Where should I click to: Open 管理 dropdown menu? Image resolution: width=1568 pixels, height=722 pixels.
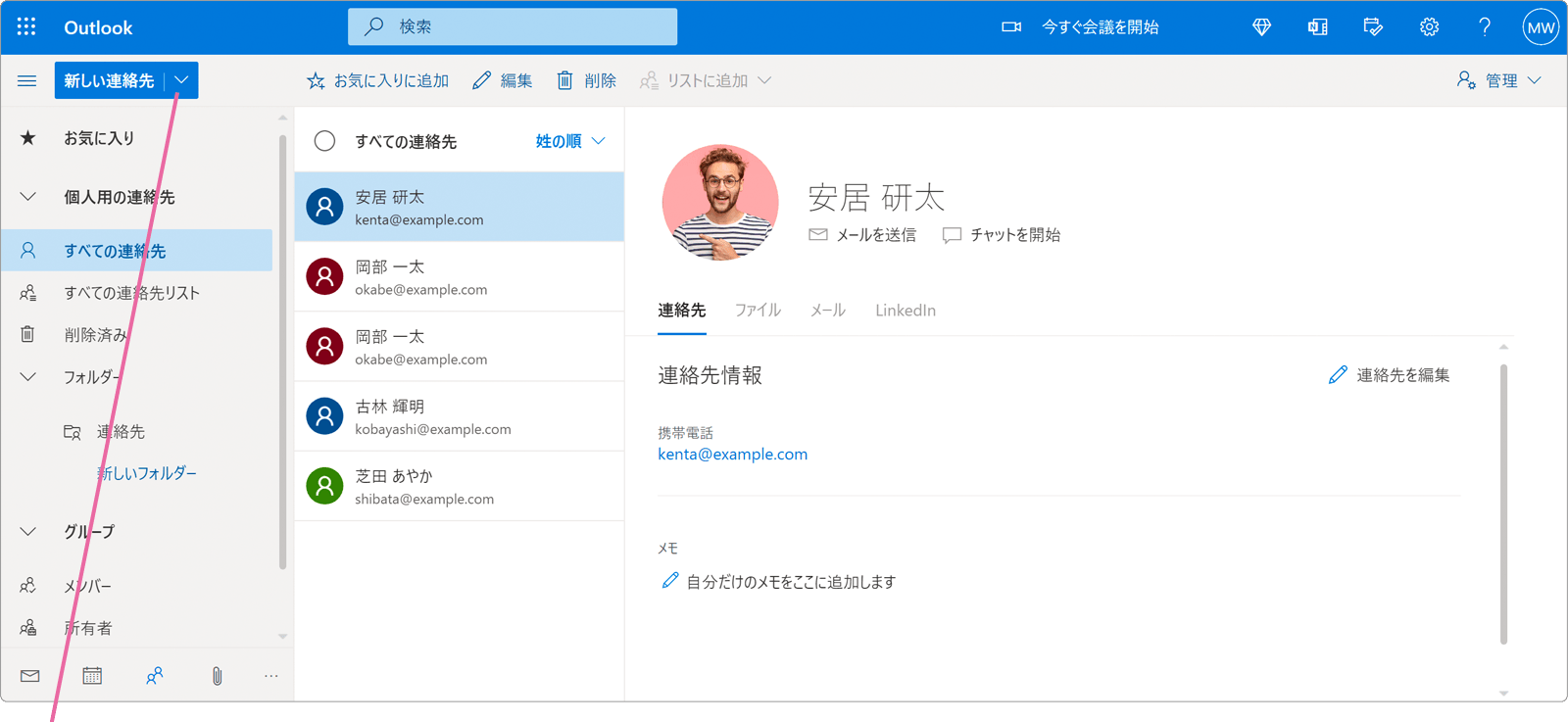click(x=1499, y=80)
